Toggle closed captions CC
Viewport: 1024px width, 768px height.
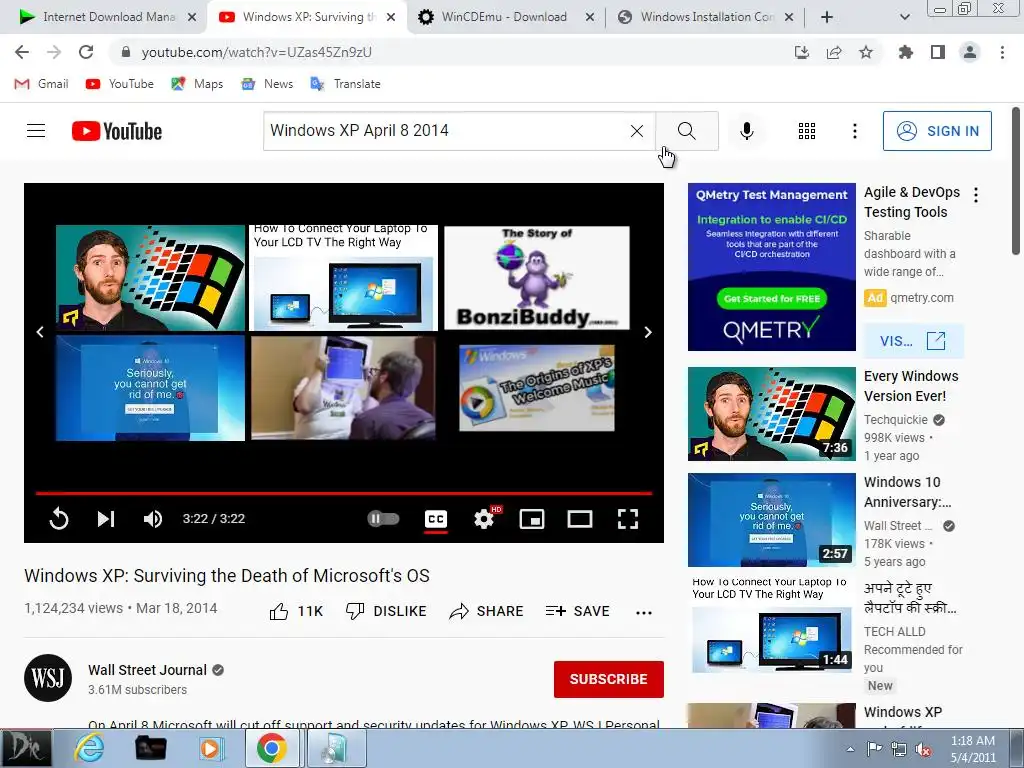tap(436, 519)
